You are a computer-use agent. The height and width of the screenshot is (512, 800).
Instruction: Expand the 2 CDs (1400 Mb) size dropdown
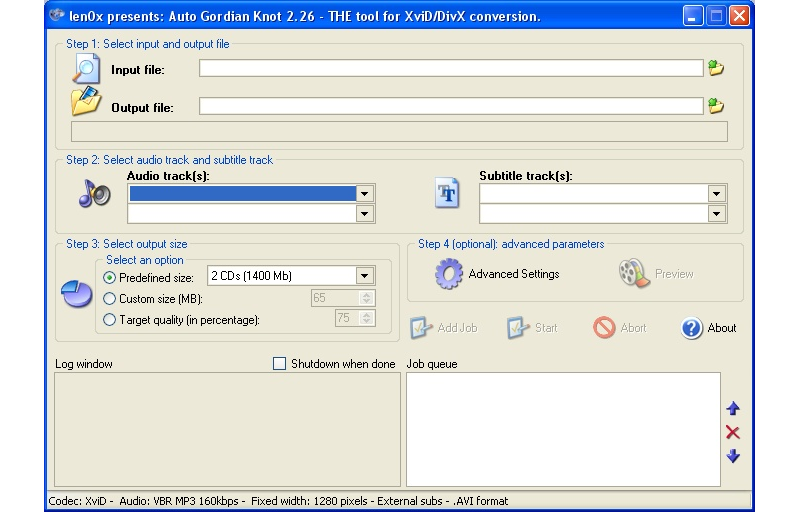pos(364,276)
